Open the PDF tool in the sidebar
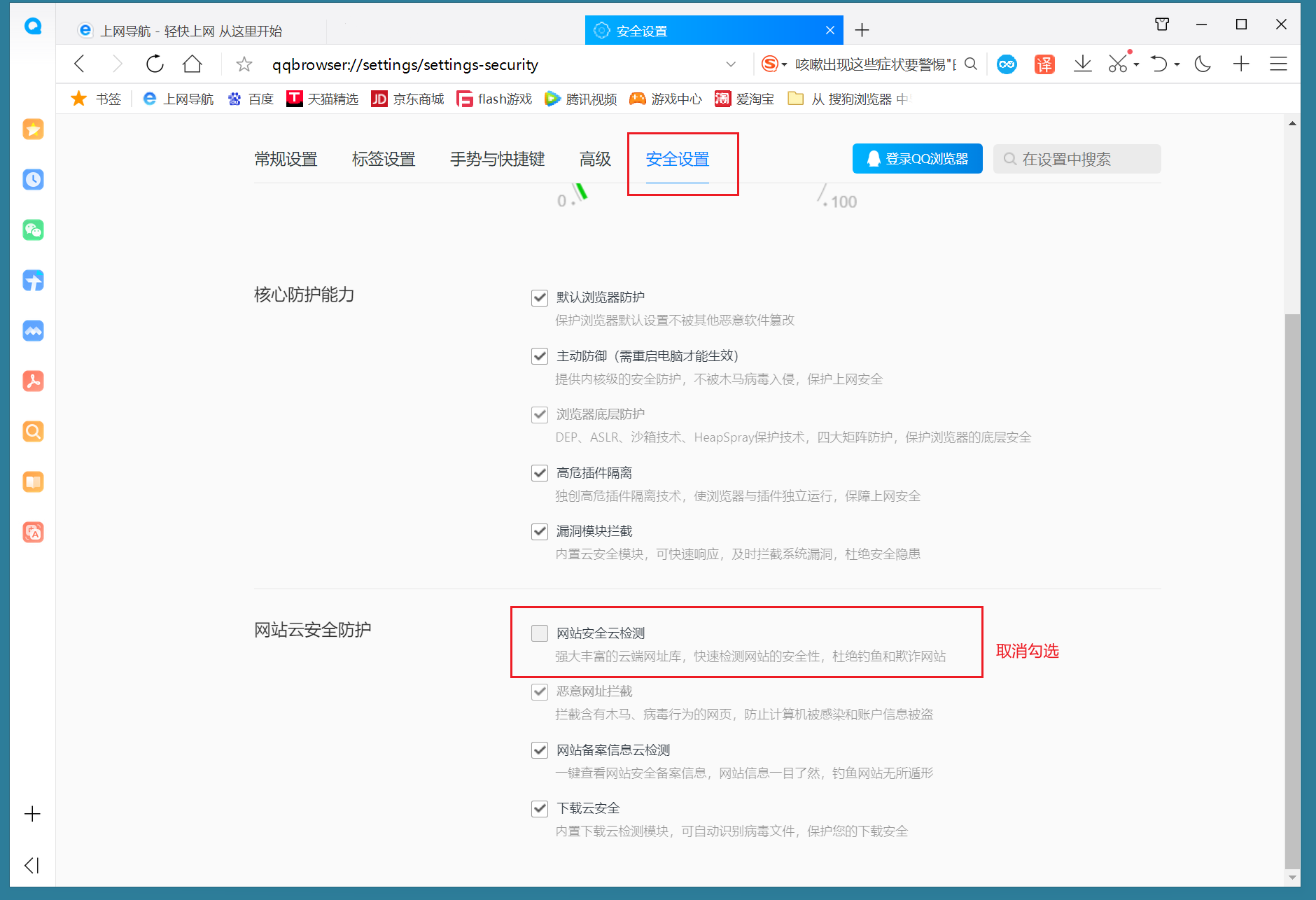 tap(32, 381)
